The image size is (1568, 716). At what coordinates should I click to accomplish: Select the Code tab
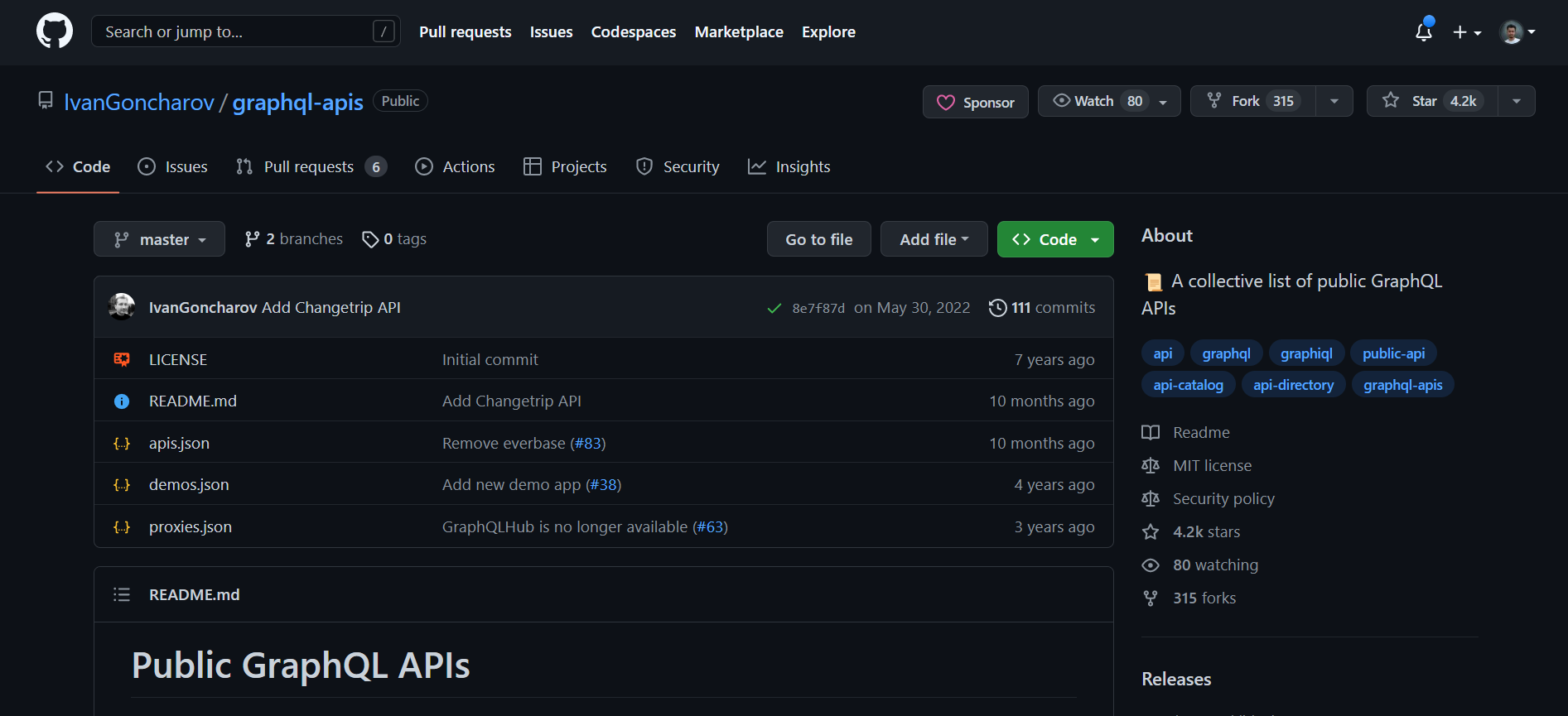[78, 166]
